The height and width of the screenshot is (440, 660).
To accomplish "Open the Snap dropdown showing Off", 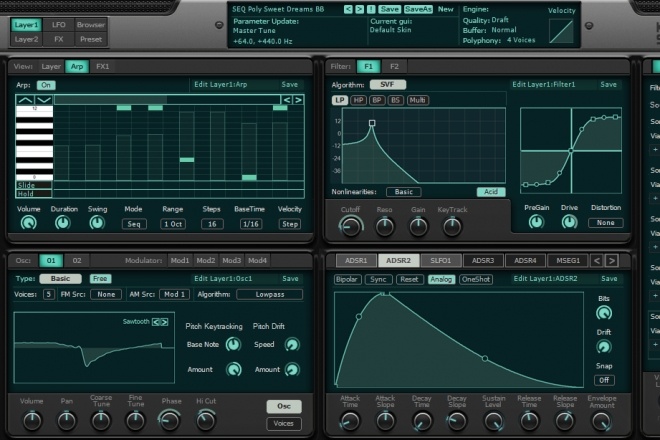I will (604, 380).
